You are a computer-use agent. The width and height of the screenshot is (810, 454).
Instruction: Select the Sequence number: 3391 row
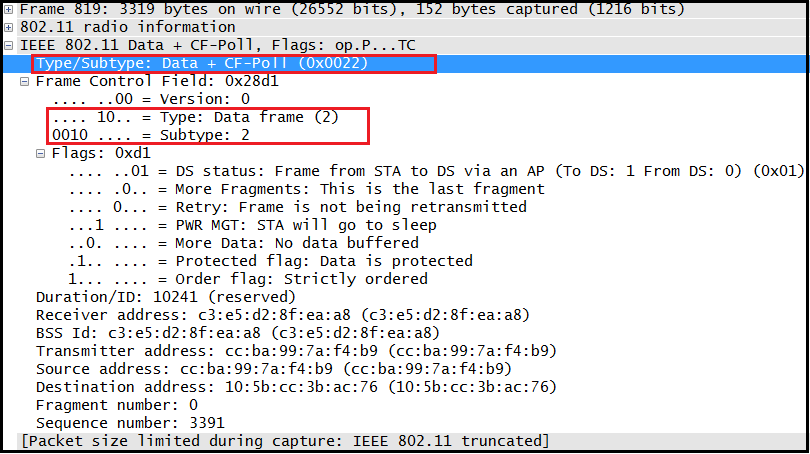click(x=131, y=423)
